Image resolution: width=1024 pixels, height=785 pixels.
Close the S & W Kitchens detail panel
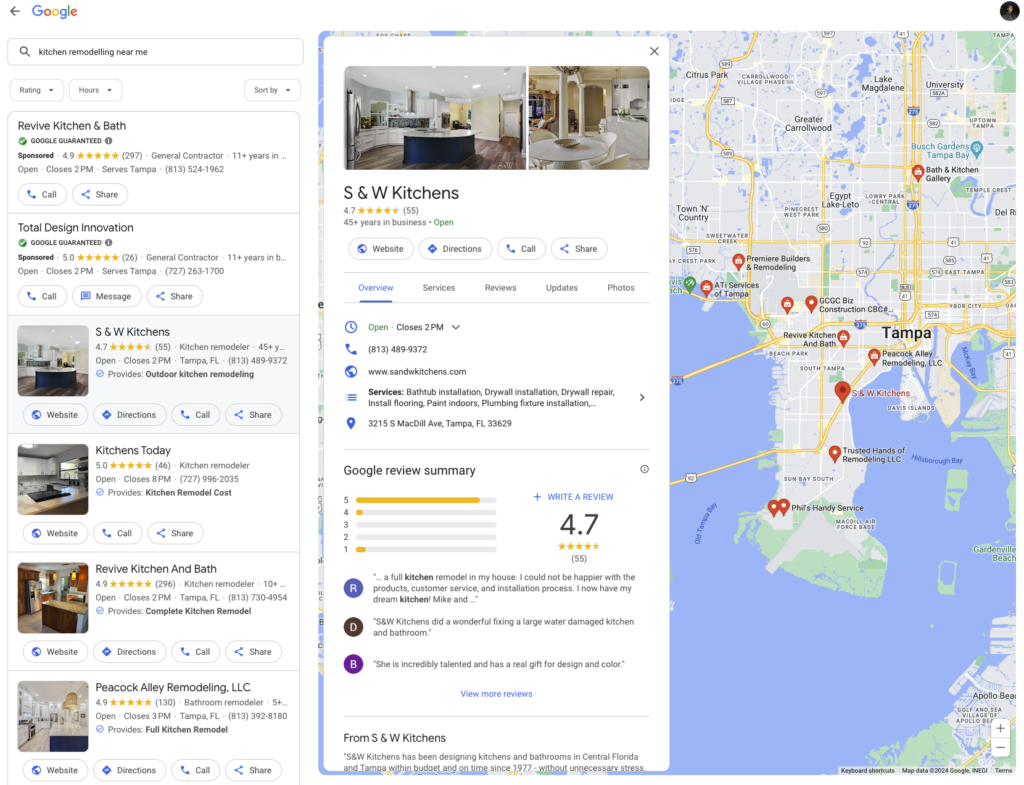point(654,52)
